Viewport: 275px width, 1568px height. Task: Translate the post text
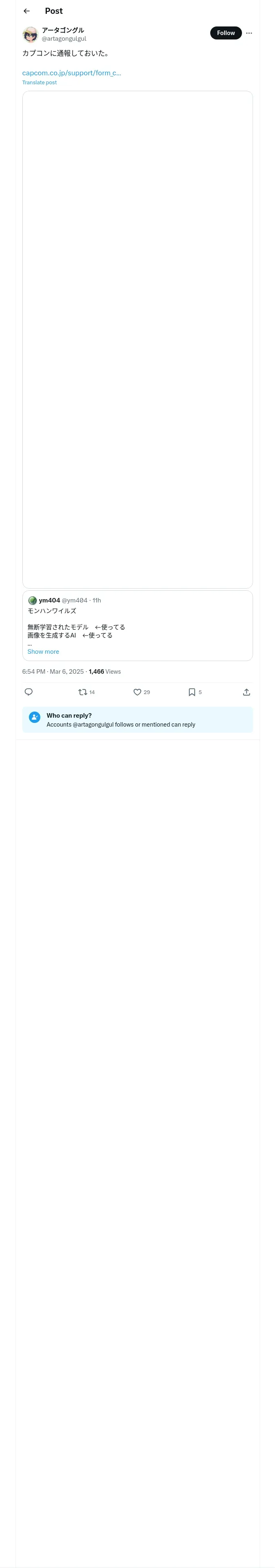point(40,83)
